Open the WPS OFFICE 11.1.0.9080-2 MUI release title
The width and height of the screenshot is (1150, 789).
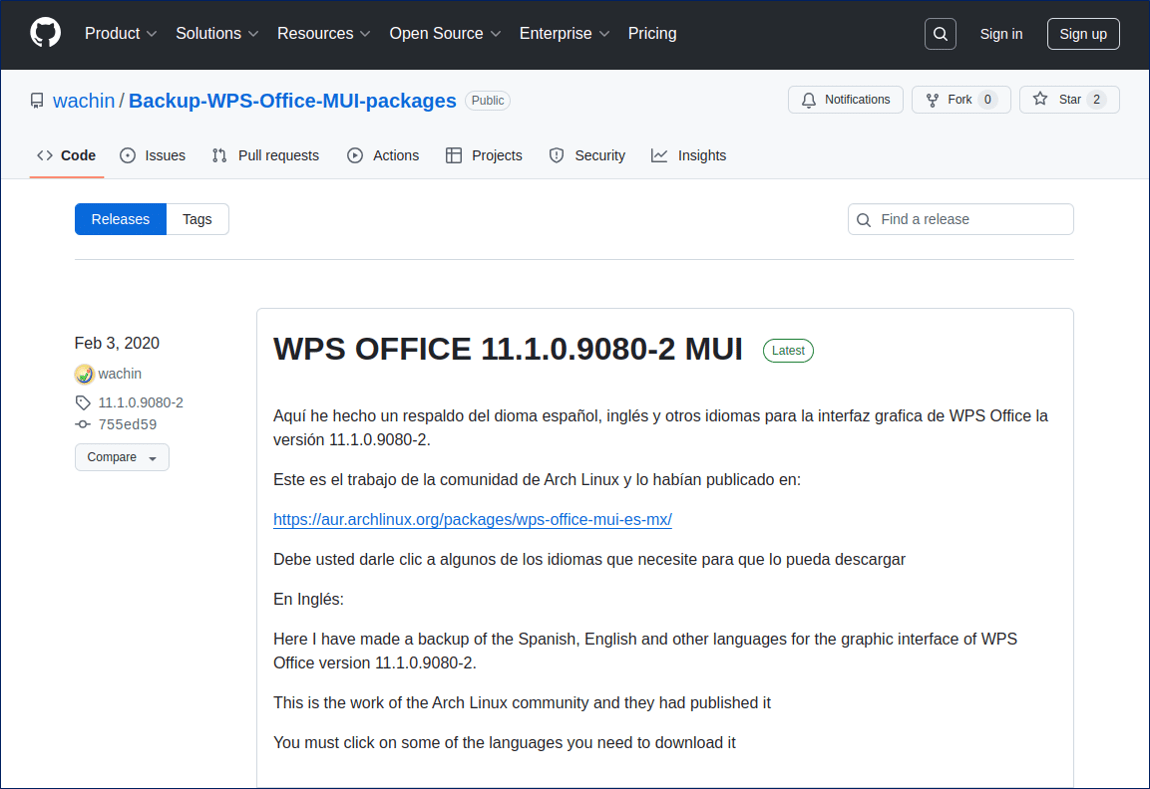click(508, 349)
